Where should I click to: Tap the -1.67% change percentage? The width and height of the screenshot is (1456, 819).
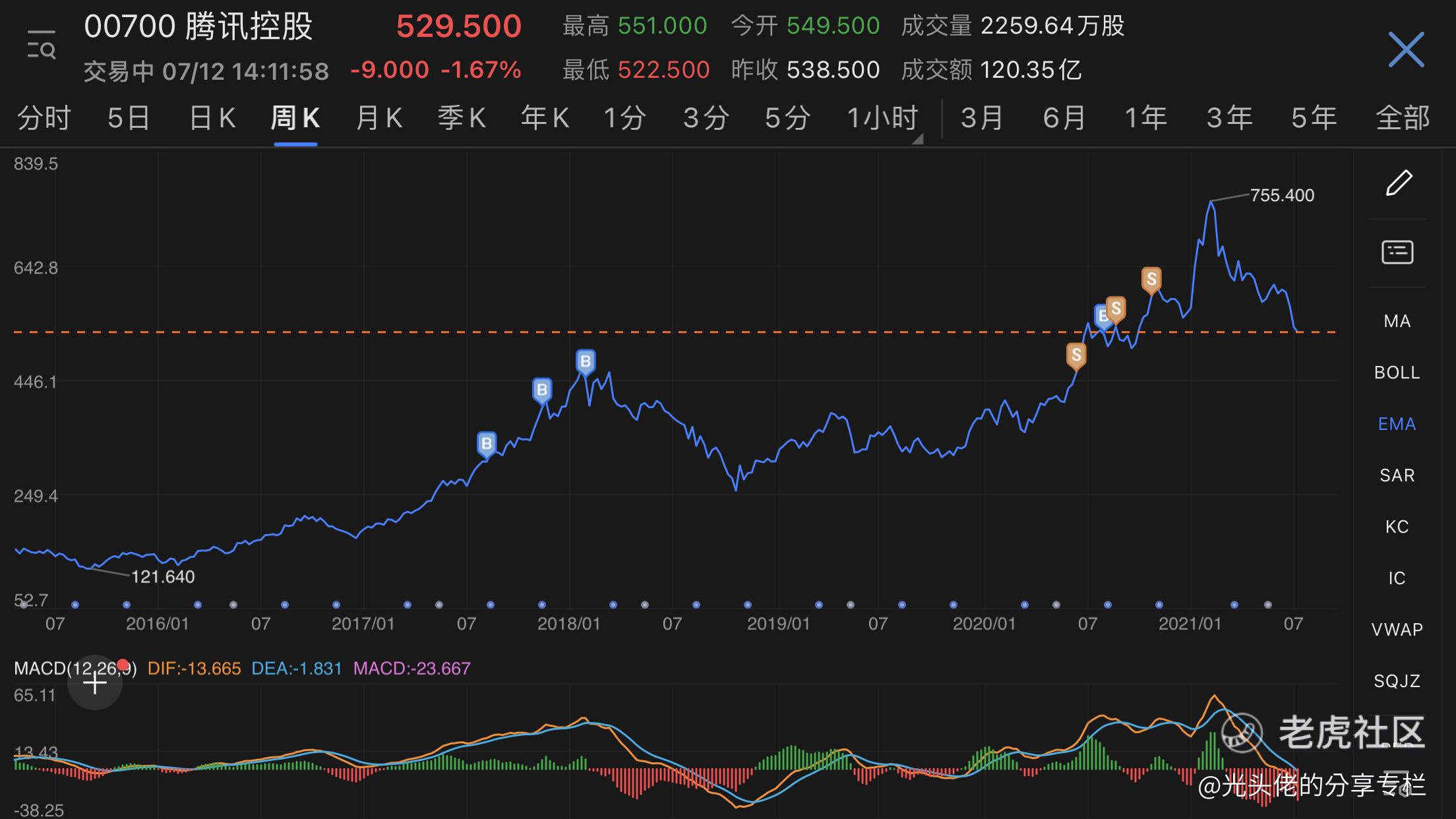point(481,70)
